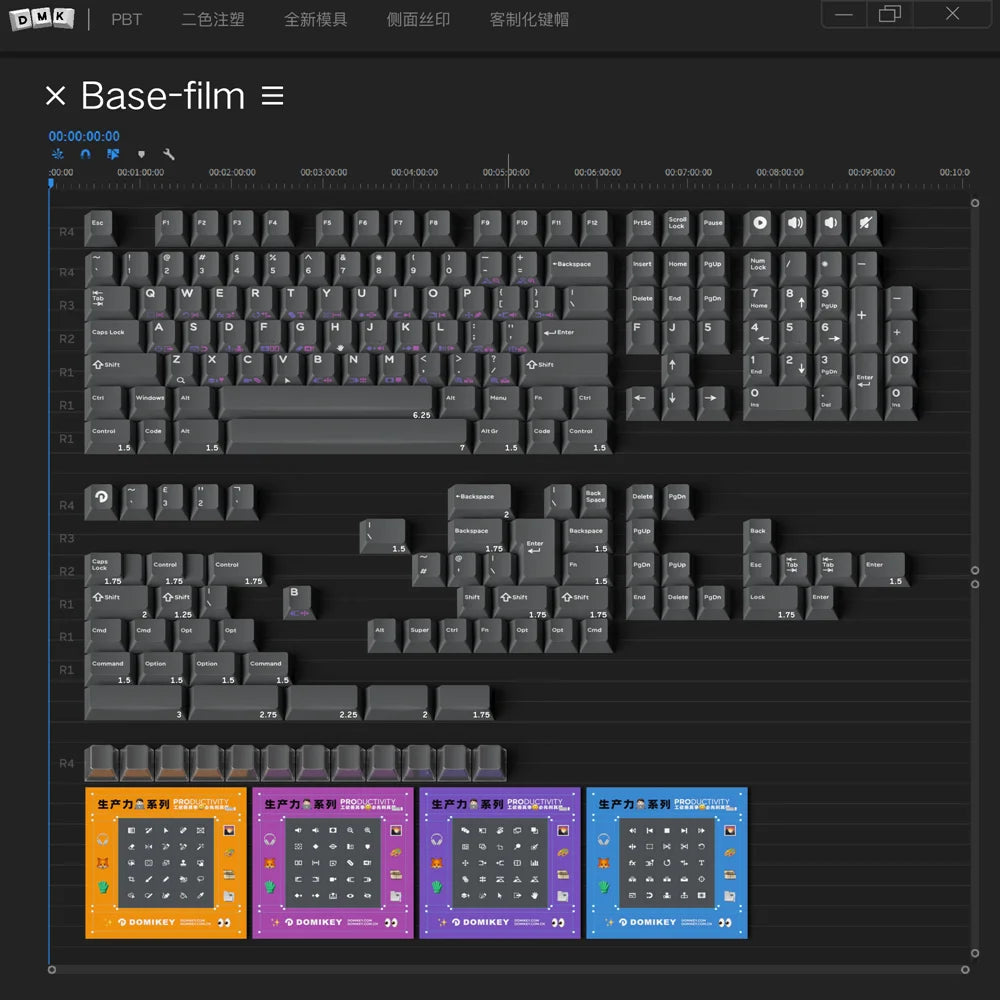
Task: Close the Base-film sequence tab
Action: 56,96
